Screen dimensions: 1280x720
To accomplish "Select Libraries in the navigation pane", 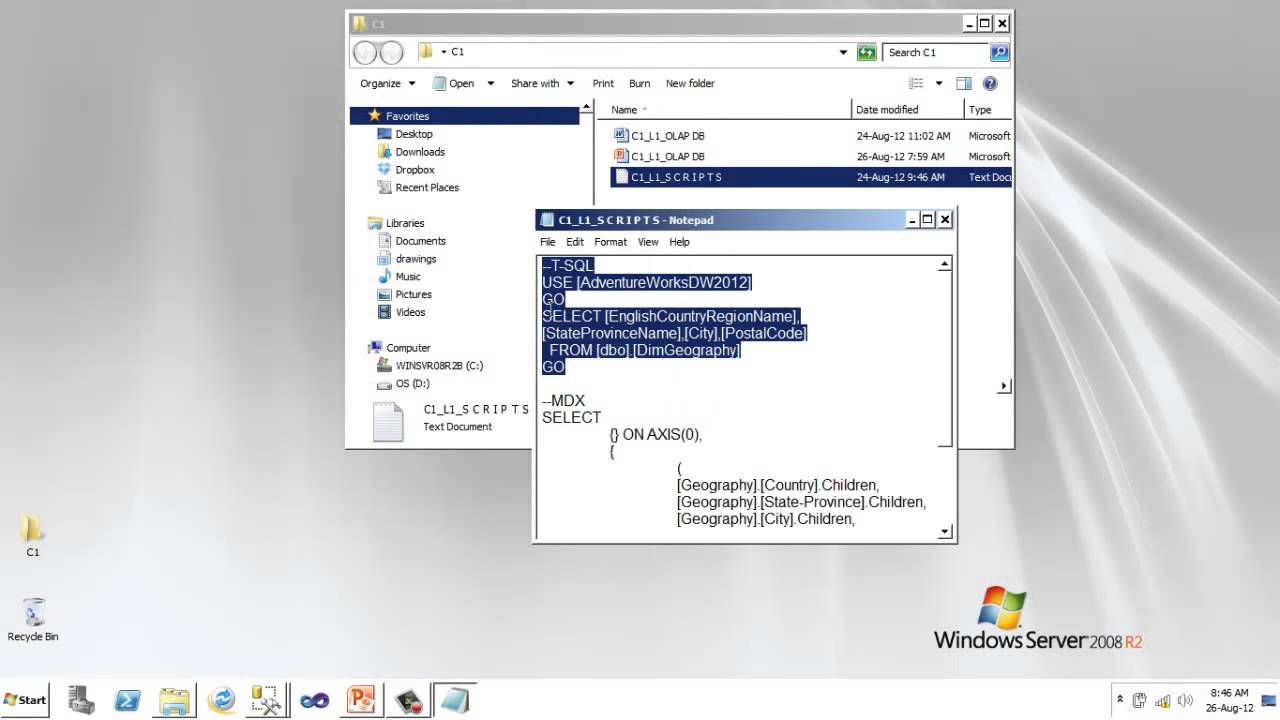I will coord(405,223).
